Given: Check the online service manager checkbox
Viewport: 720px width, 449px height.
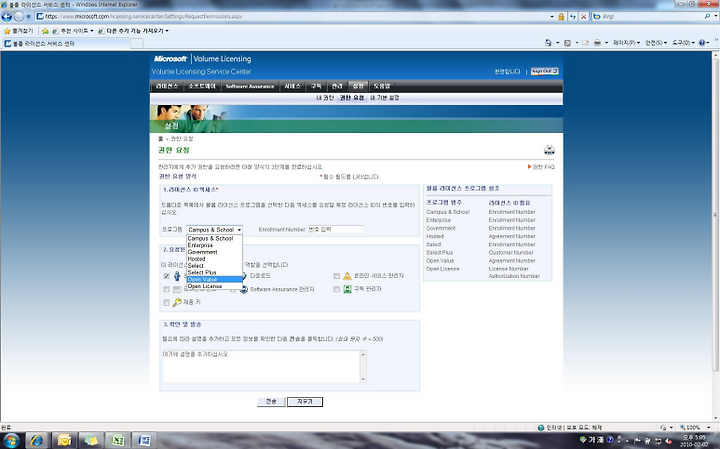Looking at the screenshot, I should point(337,276).
